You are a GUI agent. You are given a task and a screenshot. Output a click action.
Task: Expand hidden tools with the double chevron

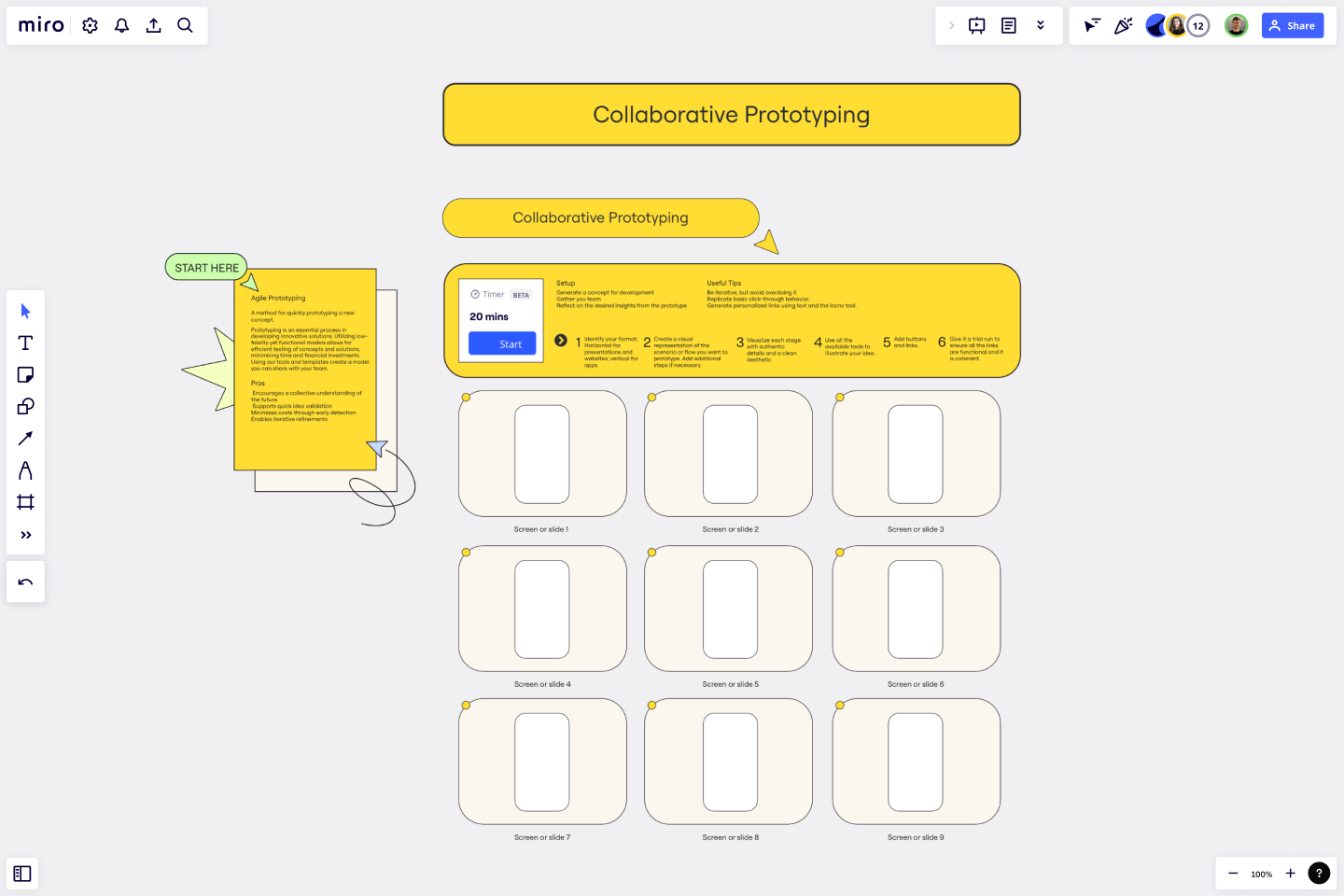[25, 535]
